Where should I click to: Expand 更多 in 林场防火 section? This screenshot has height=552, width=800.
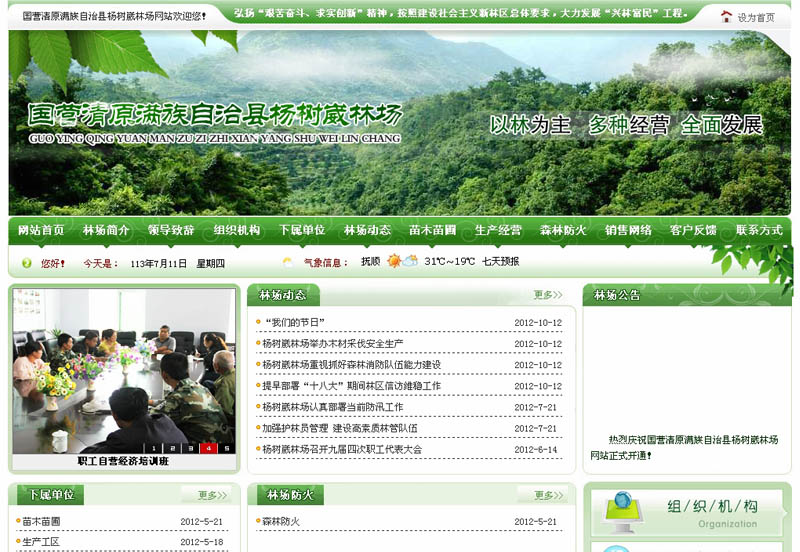(x=547, y=495)
